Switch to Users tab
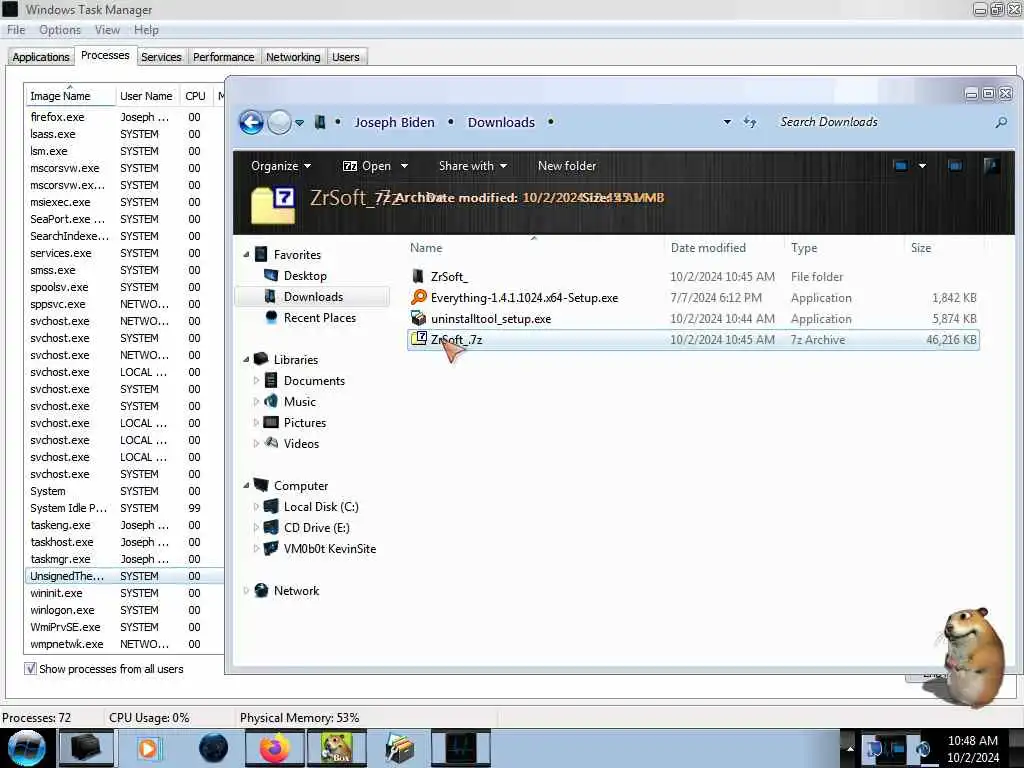The height and width of the screenshot is (768, 1024). [x=345, y=57]
